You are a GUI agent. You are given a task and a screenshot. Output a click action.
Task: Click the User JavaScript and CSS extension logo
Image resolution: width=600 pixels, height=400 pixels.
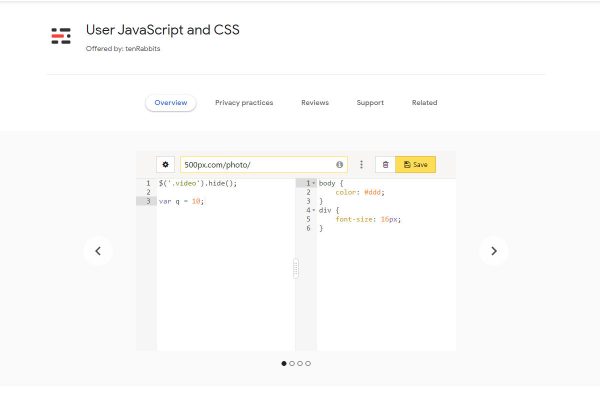[61, 36]
